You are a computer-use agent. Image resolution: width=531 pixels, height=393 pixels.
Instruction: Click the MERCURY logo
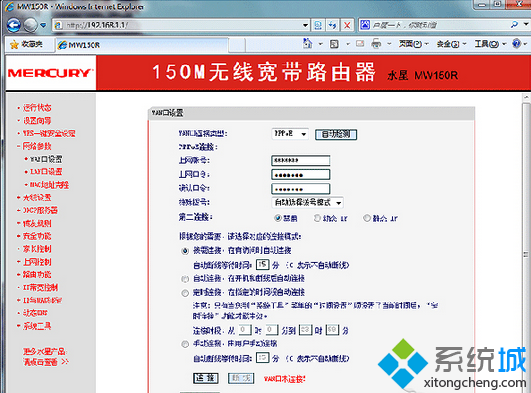point(50,73)
